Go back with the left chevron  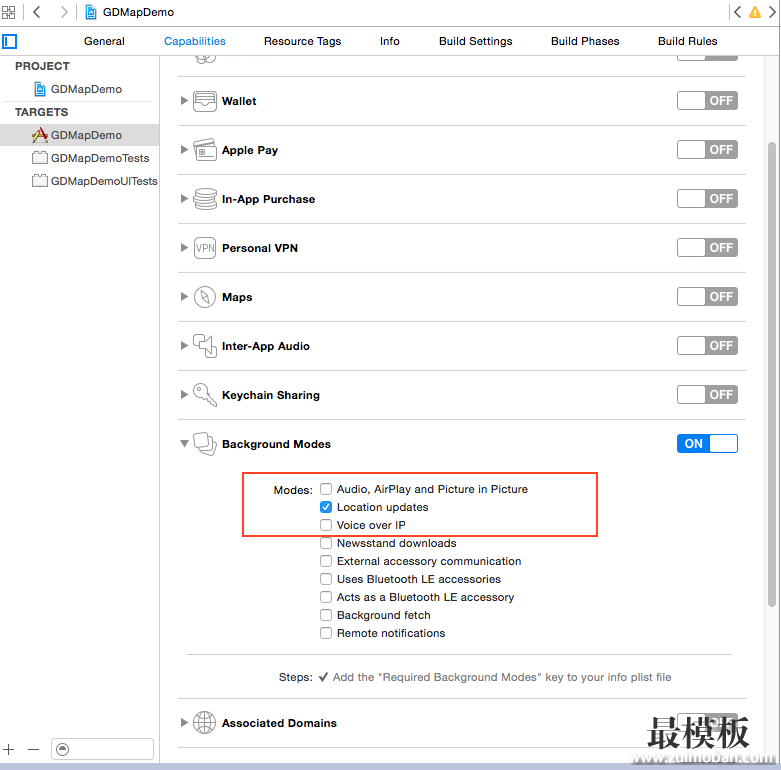click(37, 12)
